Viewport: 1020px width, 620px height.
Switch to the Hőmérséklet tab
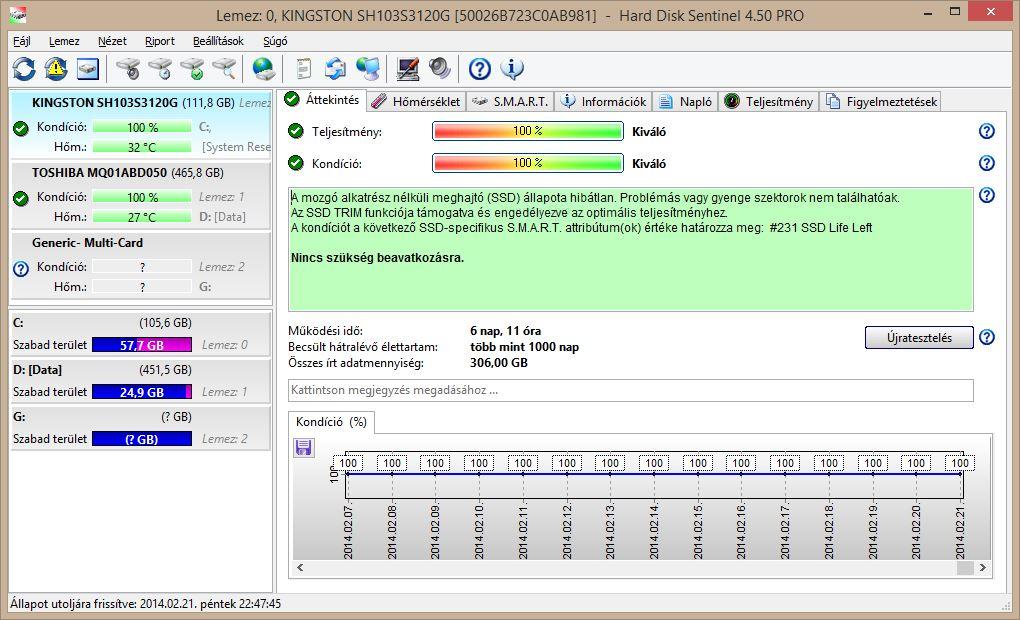pos(416,101)
